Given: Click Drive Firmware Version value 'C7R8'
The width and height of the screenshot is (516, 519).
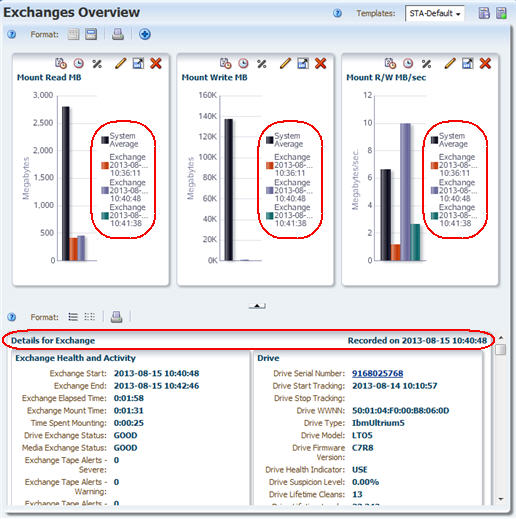Looking at the screenshot, I should (x=363, y=448).
